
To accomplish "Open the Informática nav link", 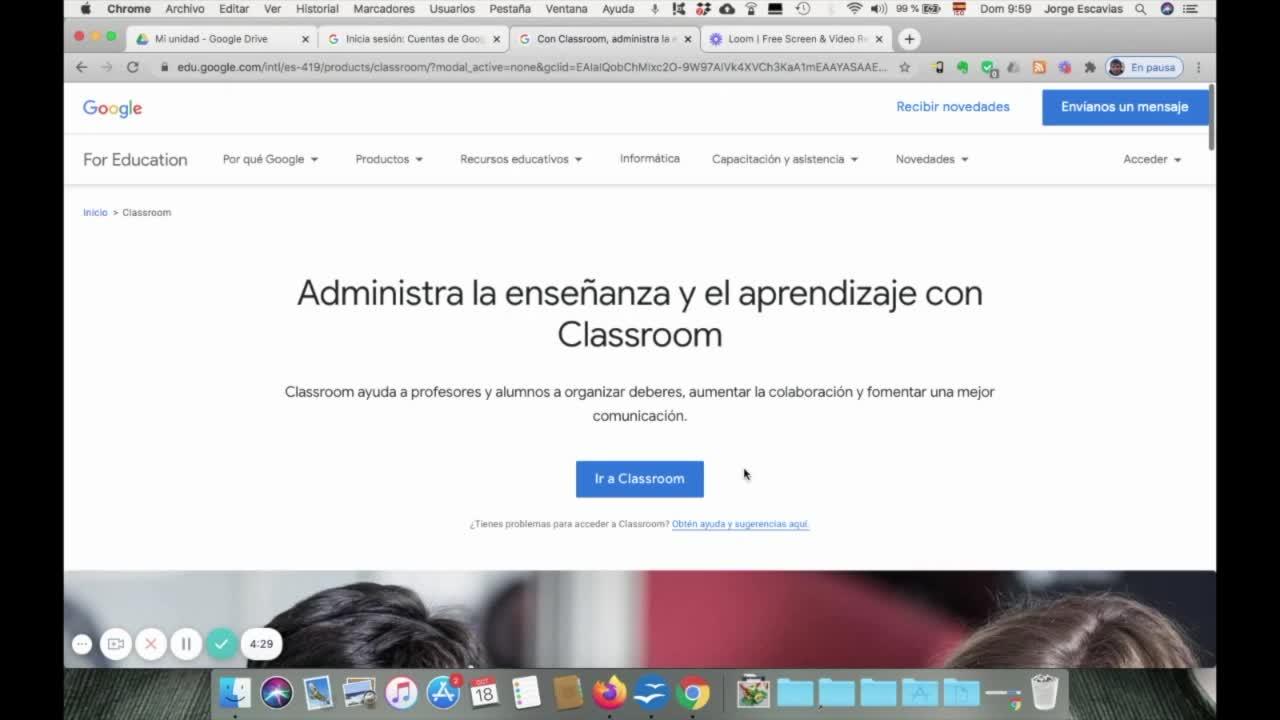I will [x=650, y=159].
